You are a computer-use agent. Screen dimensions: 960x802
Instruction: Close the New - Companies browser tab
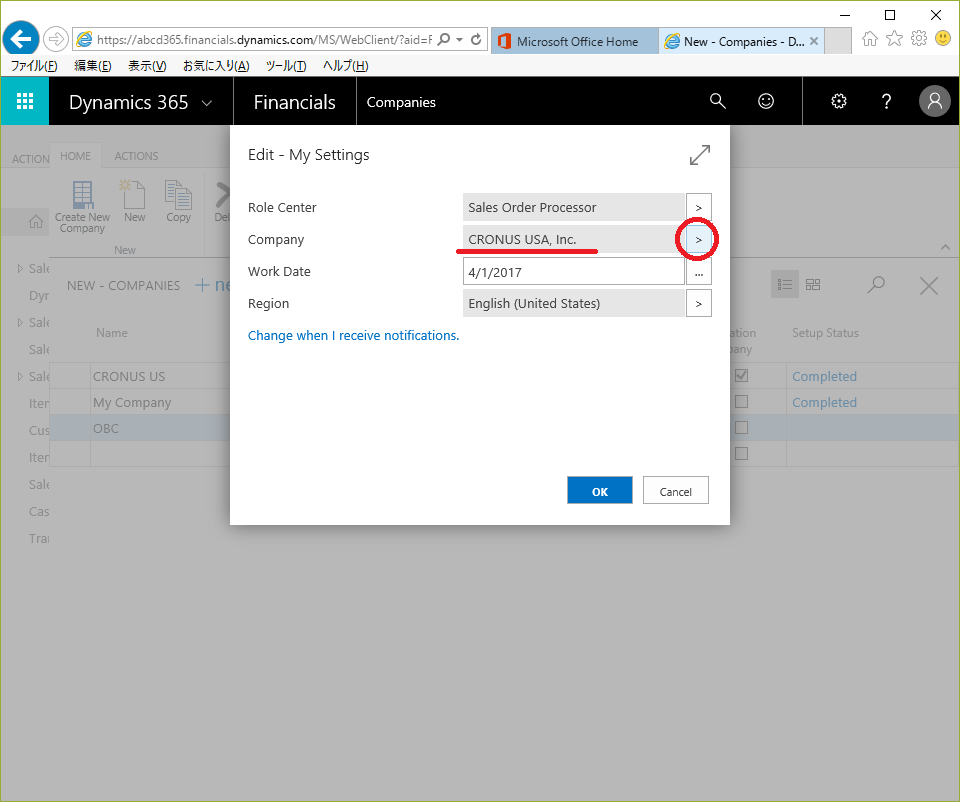814,41
